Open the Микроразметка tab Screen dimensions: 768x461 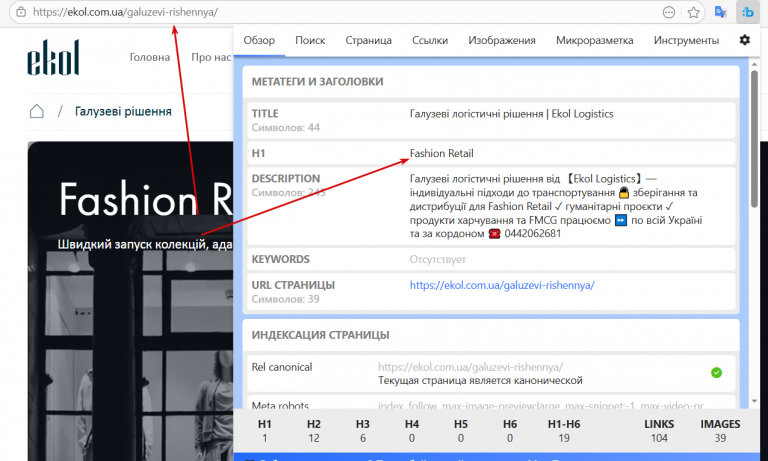point(594,40)
